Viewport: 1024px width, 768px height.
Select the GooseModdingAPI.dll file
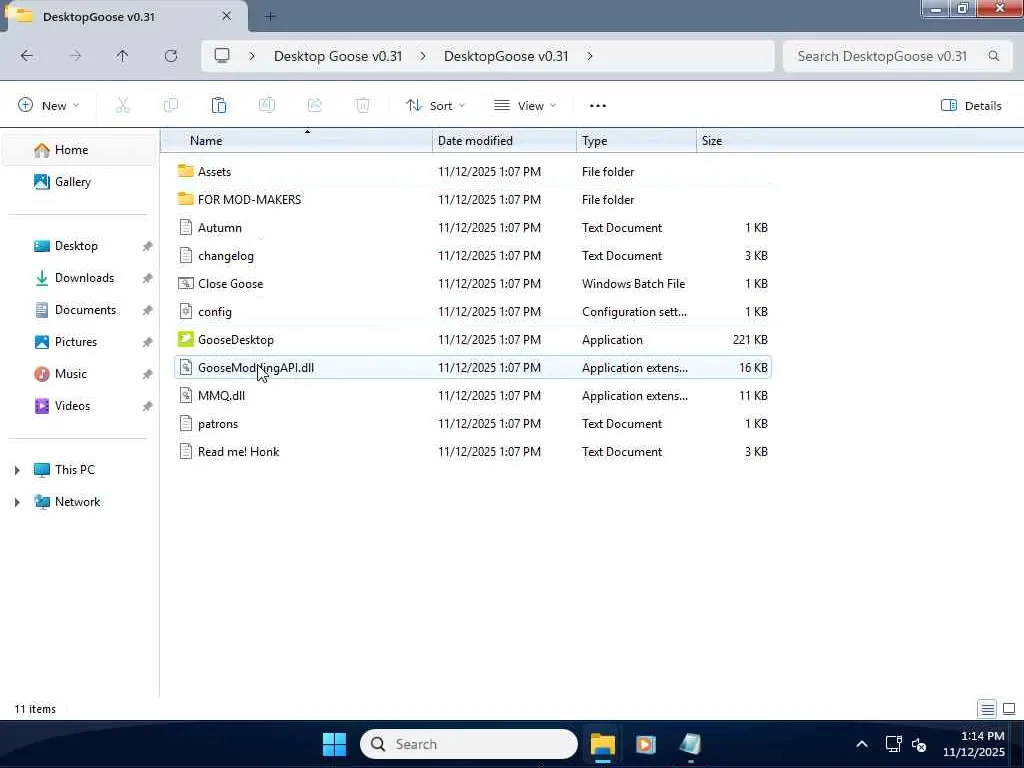point(473,367)
